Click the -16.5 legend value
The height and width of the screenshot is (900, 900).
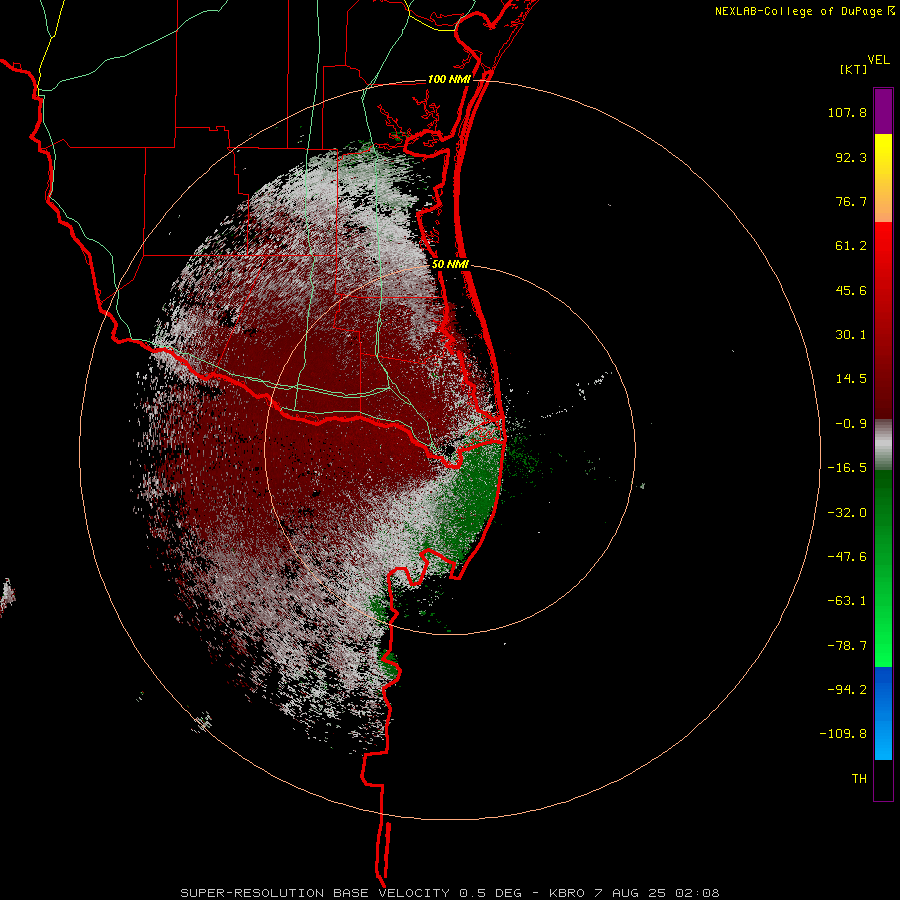click(847, 468)
